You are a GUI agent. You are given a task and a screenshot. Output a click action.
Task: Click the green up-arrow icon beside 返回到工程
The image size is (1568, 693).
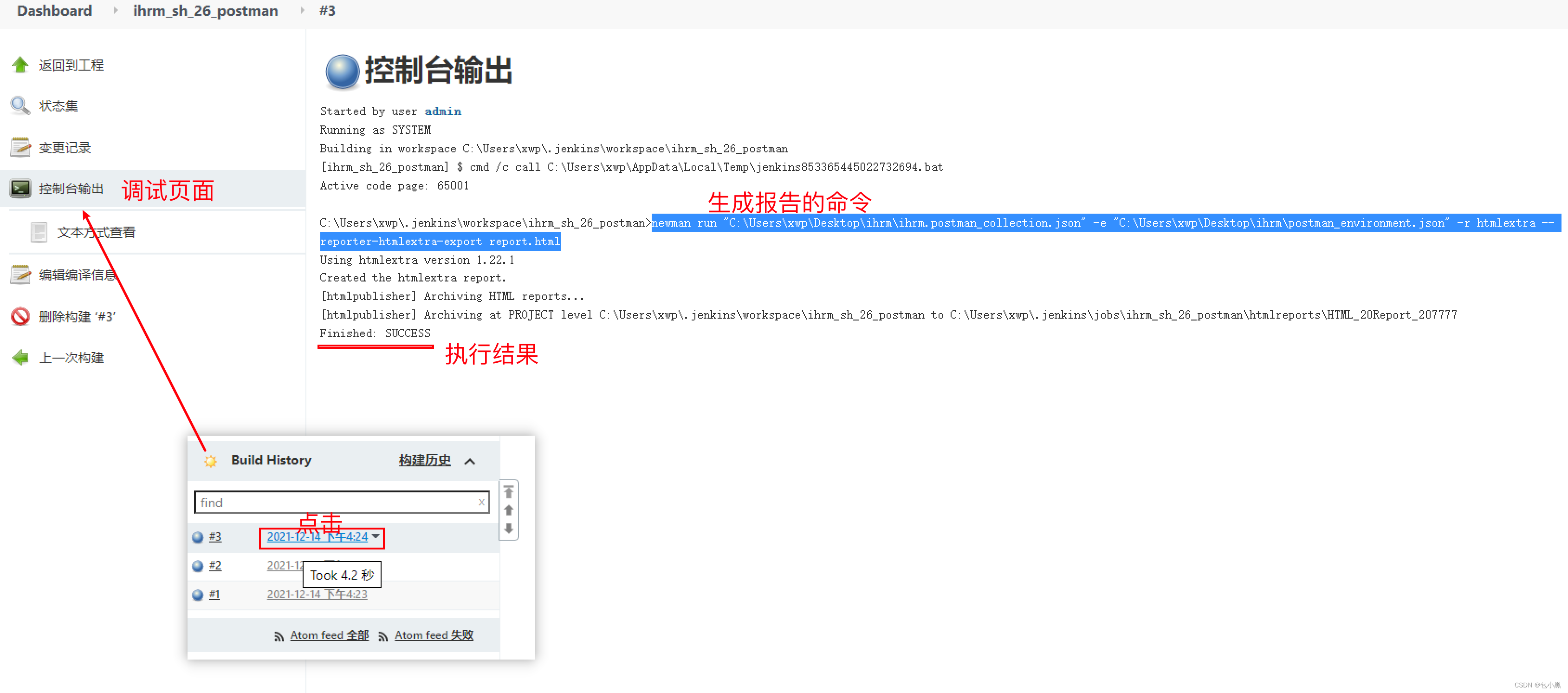click(x=20, y=65)
